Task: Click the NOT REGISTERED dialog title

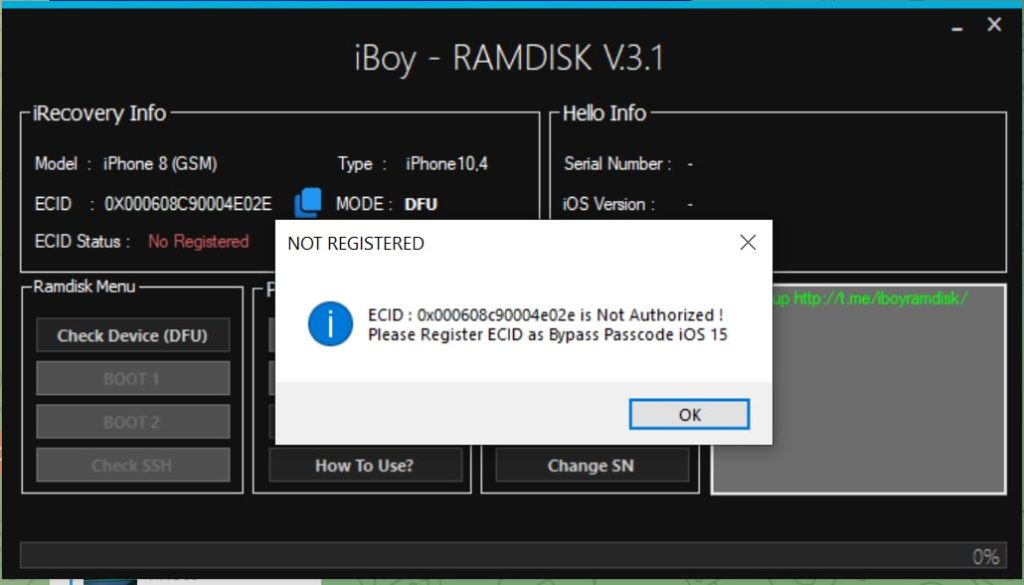Action: tap(356, 244)
